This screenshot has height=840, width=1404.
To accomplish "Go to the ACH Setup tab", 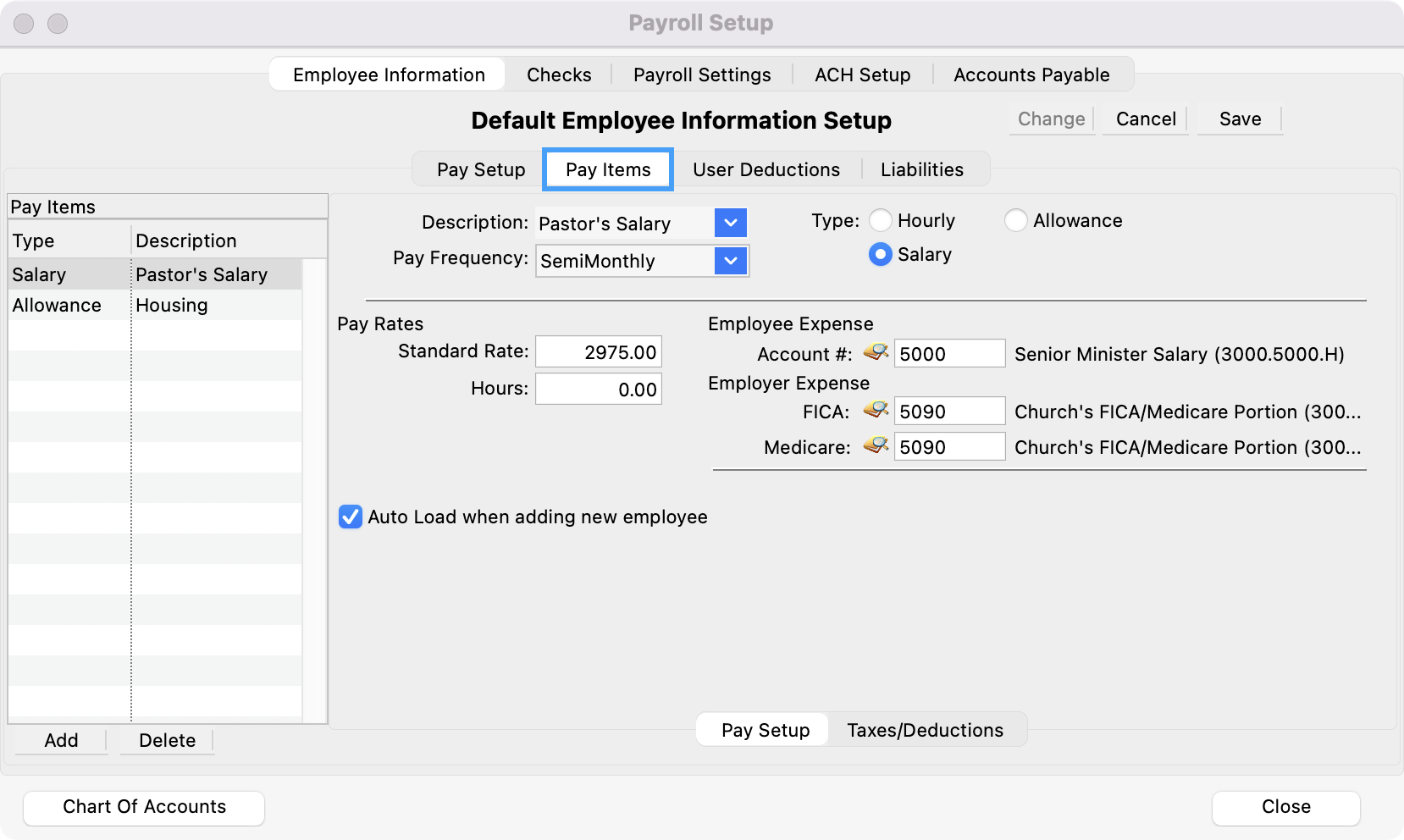I will point(862,75).
